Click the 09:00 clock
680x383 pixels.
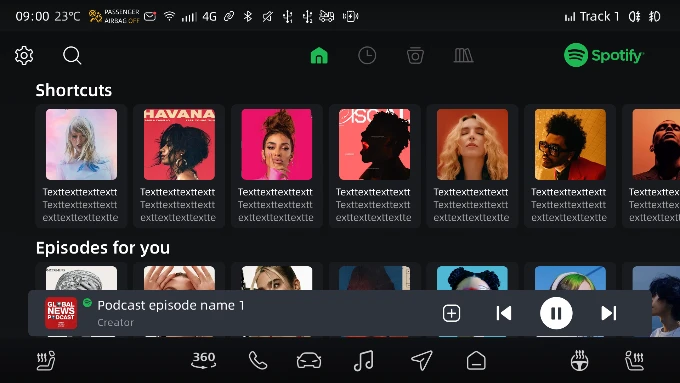pyautogui.click(x=32, y=16)
